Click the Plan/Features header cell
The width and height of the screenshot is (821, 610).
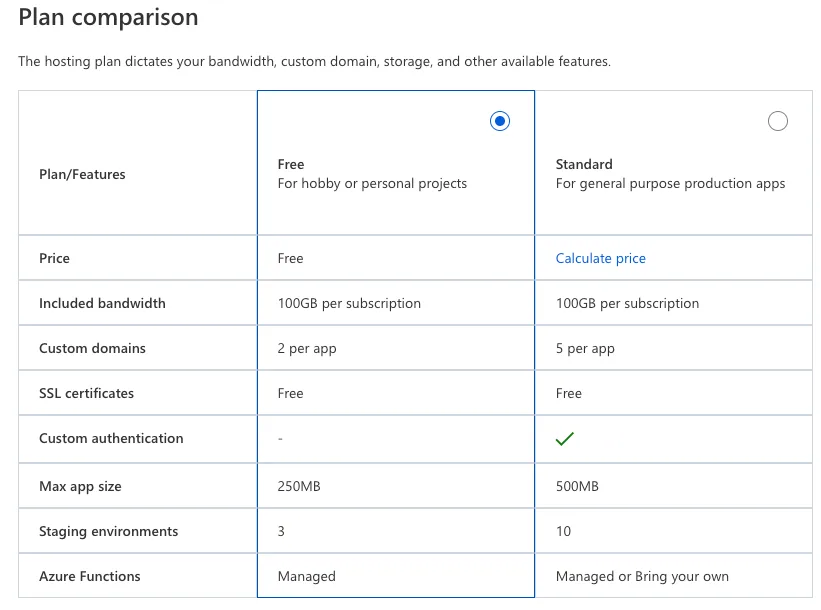click(82, 174)
